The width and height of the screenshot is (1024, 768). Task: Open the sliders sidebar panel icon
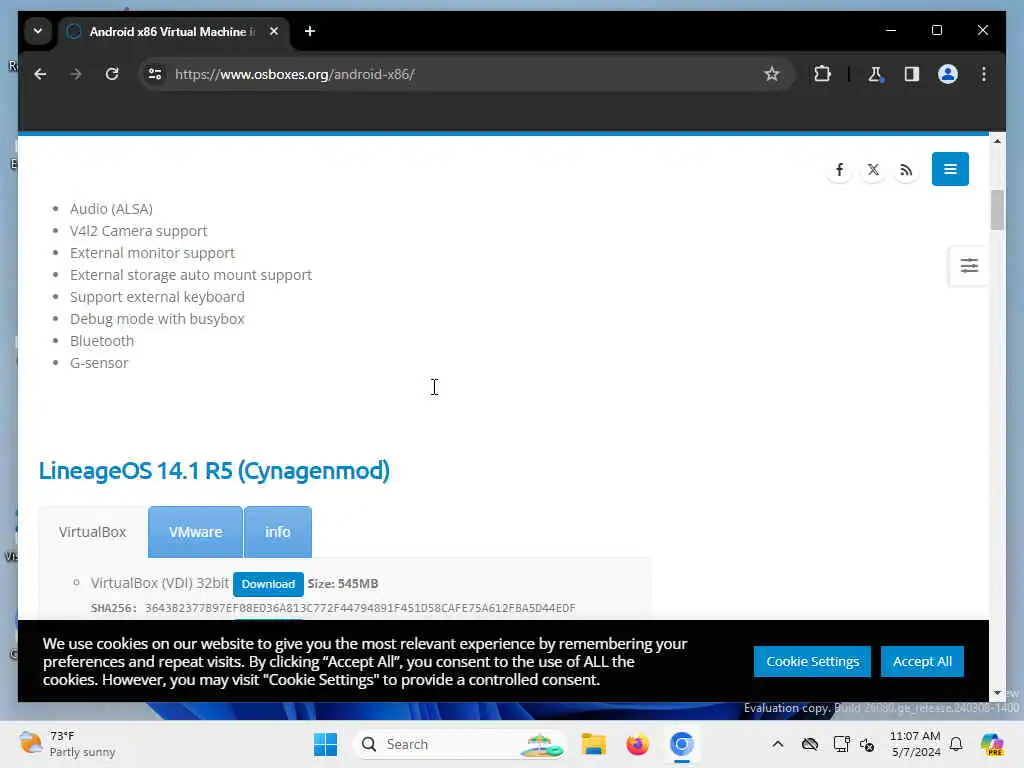coord(968,266)
